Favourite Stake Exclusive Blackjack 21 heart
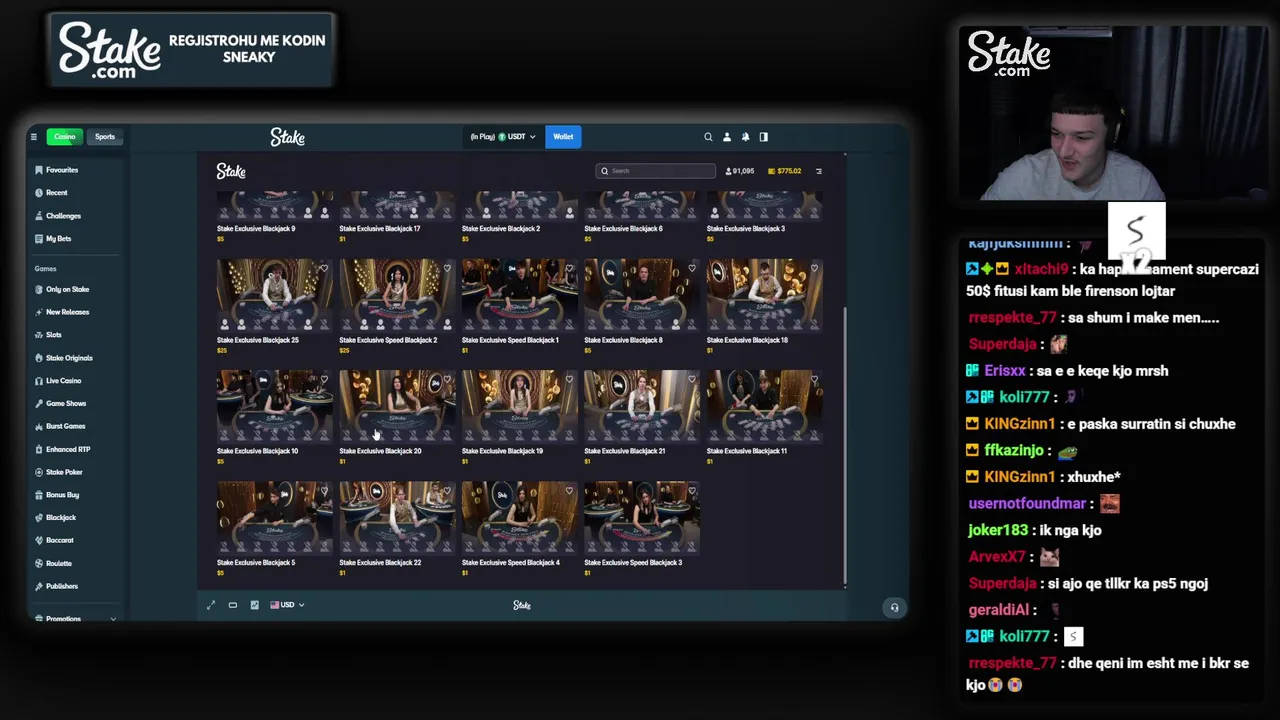The width and height of the screenshot is (1280, 720). pyautogui.click(x=692, y=379)
